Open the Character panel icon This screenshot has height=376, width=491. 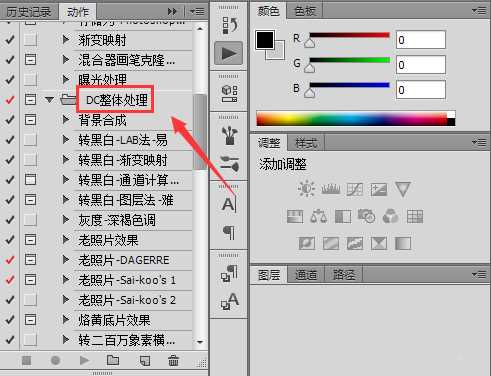(x=229, y=204)
